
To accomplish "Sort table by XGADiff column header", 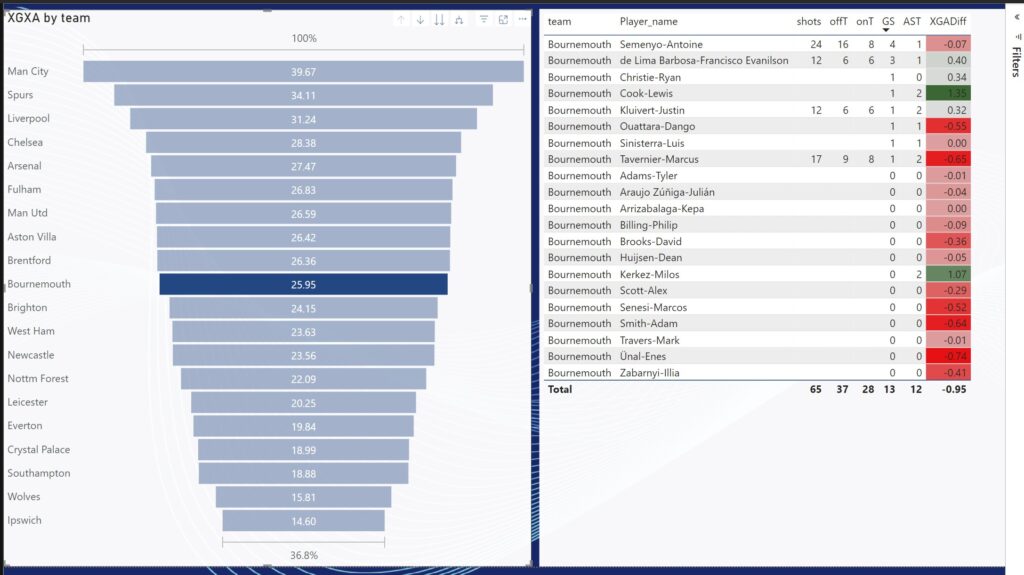I will [x=948, y=22].
